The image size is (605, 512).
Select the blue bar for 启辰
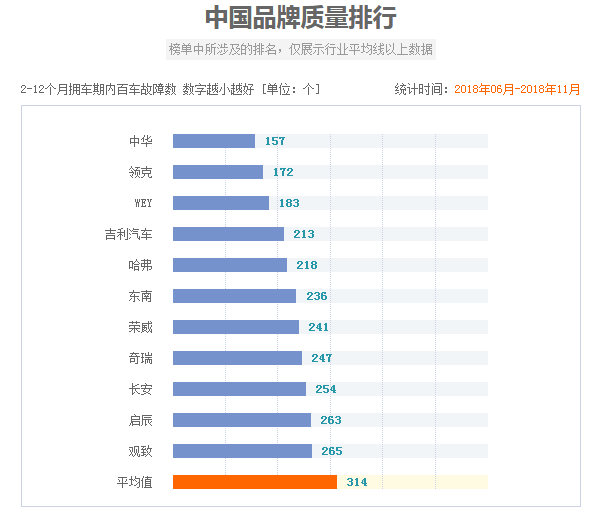[x=242, y=420]
